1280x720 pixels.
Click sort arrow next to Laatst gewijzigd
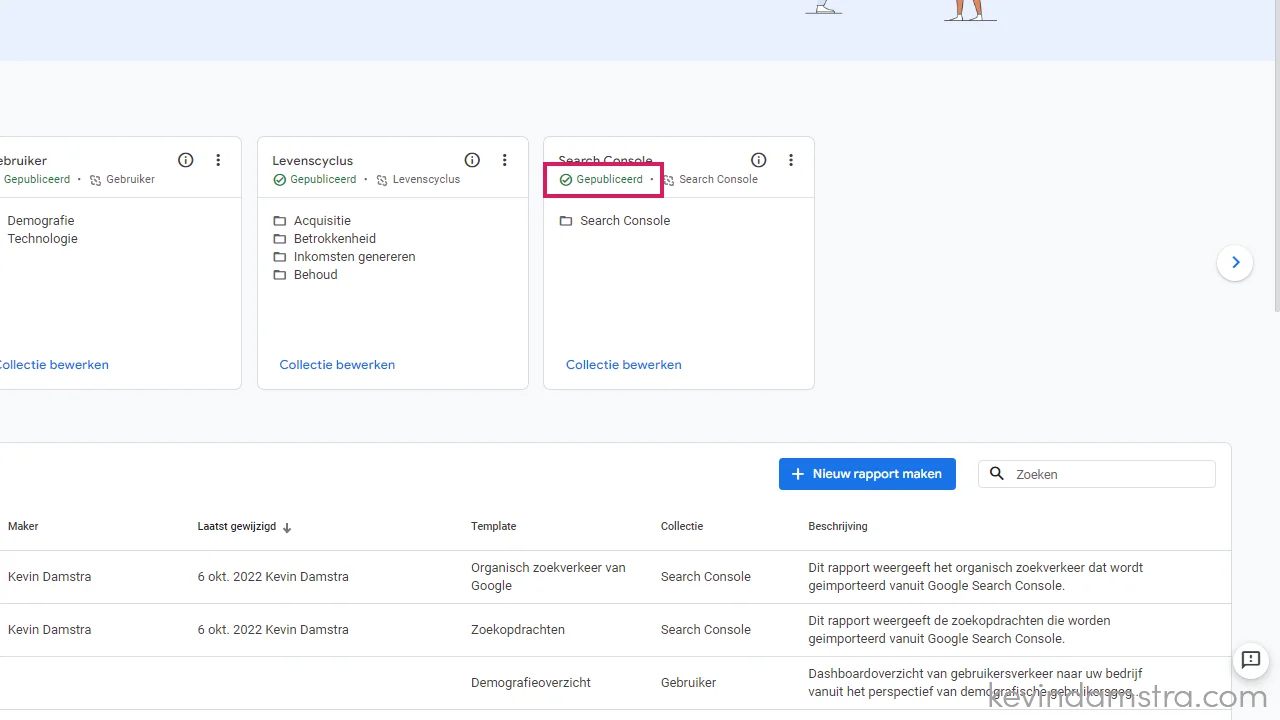point(287,528)
